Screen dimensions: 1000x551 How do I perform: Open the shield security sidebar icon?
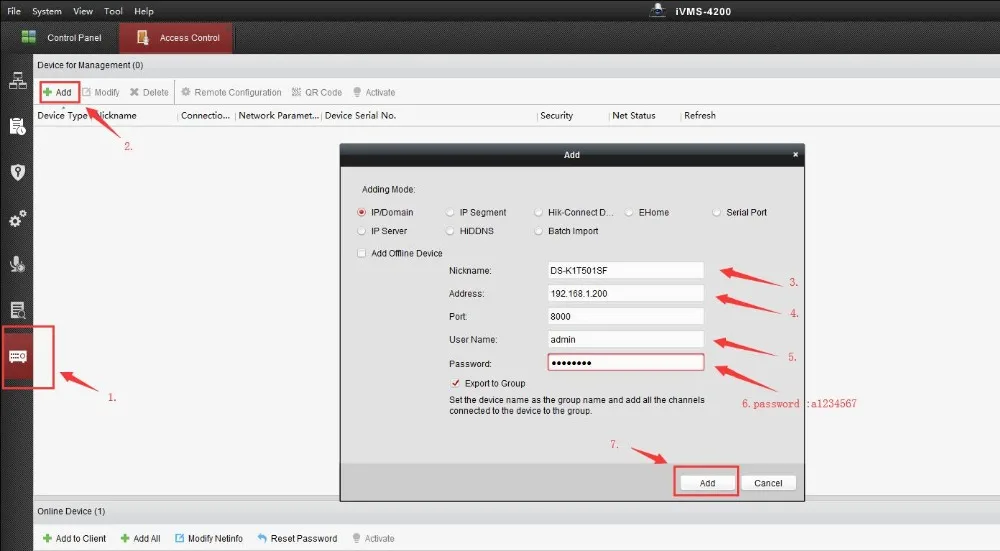[17, 172]
